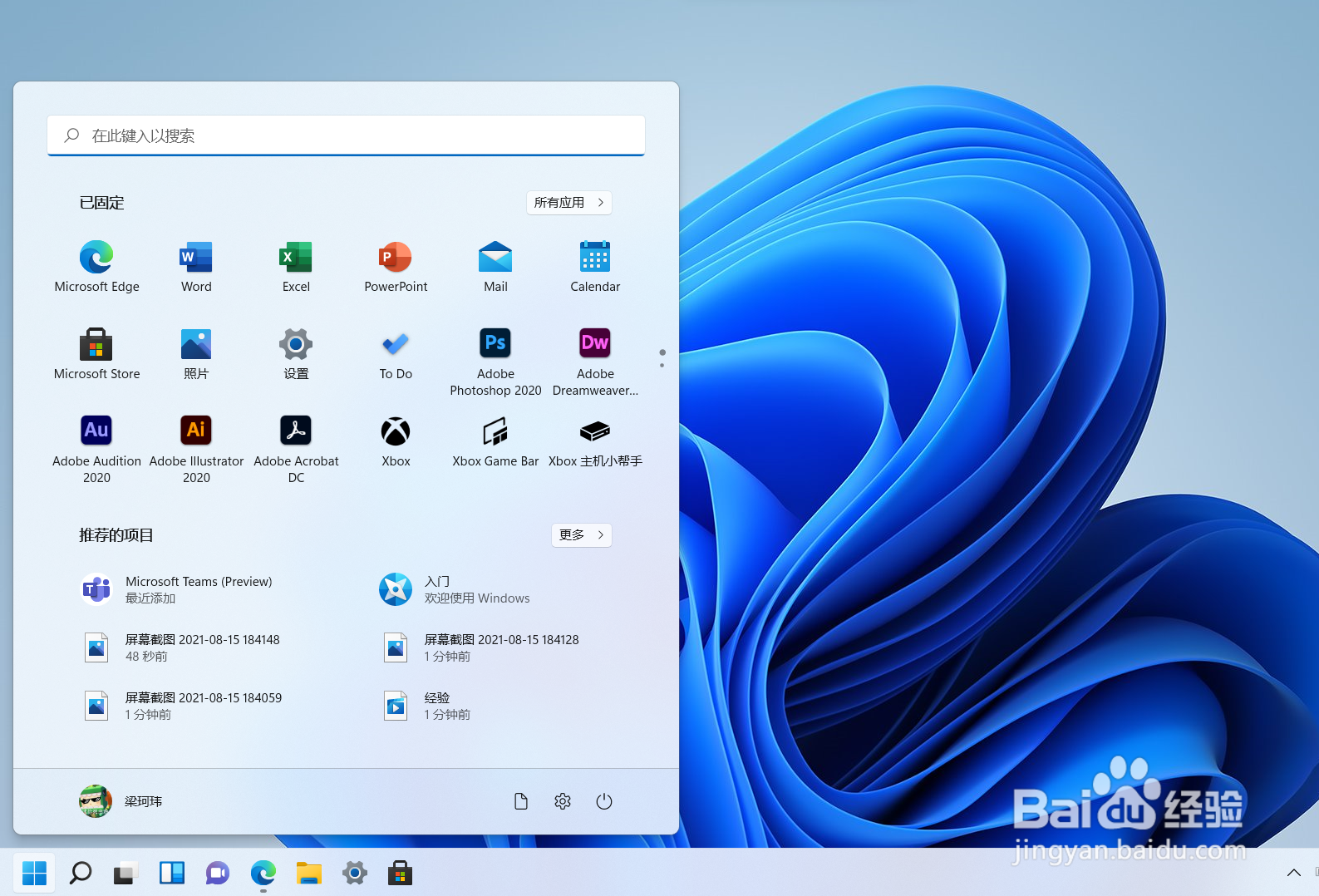Open Adobe Acrobat DC

tap(296, 450)
